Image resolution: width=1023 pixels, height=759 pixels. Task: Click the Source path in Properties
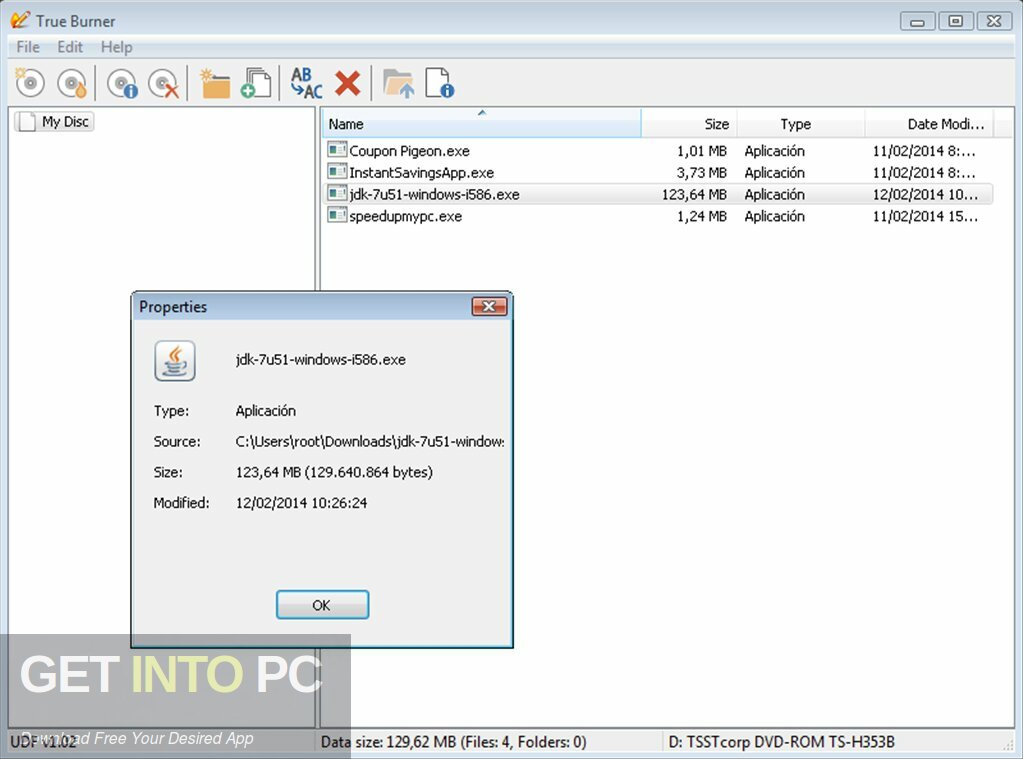[x=370, y=442]
